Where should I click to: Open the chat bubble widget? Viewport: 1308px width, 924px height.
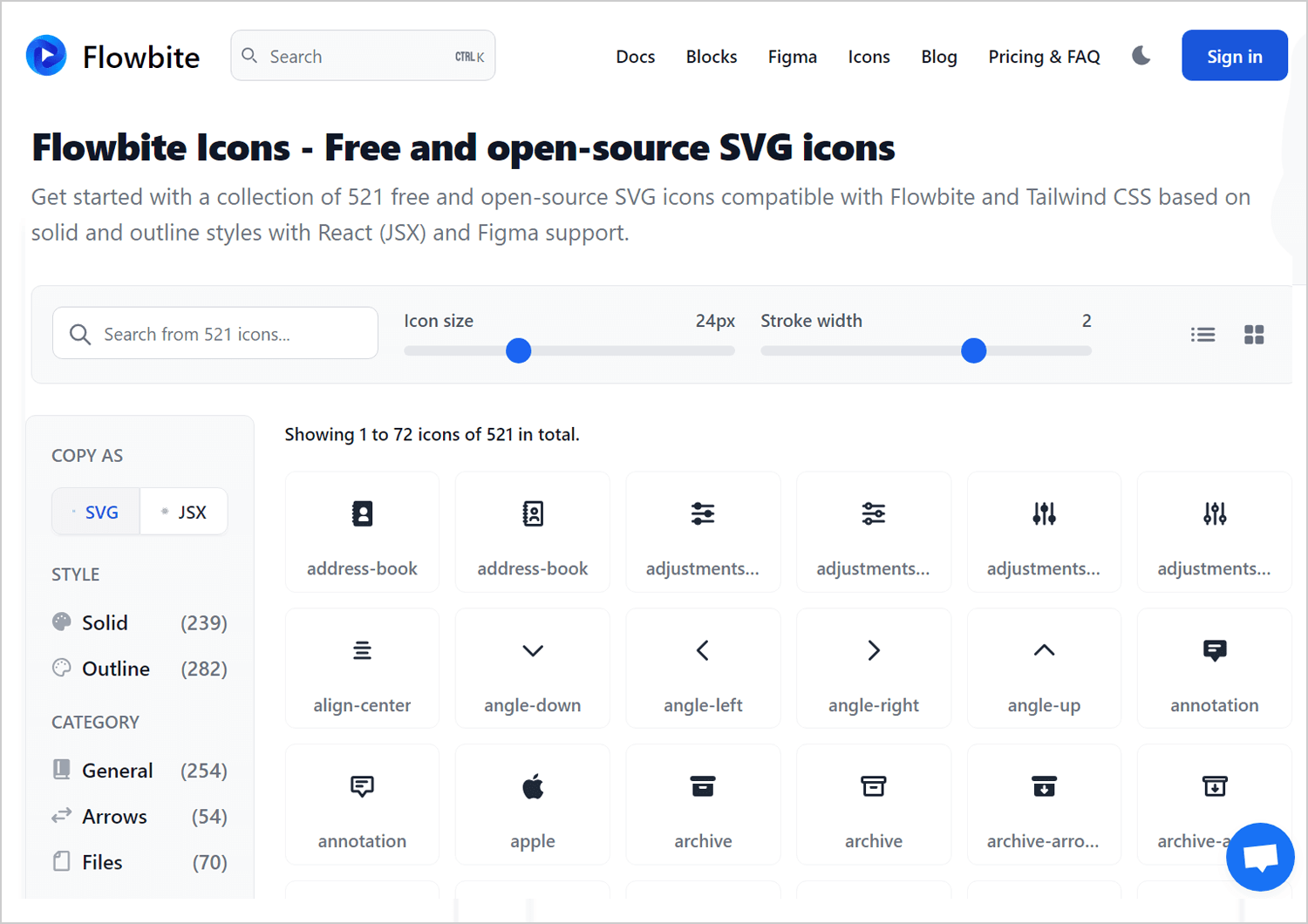pyautogui.click(x=1260, y=857)
